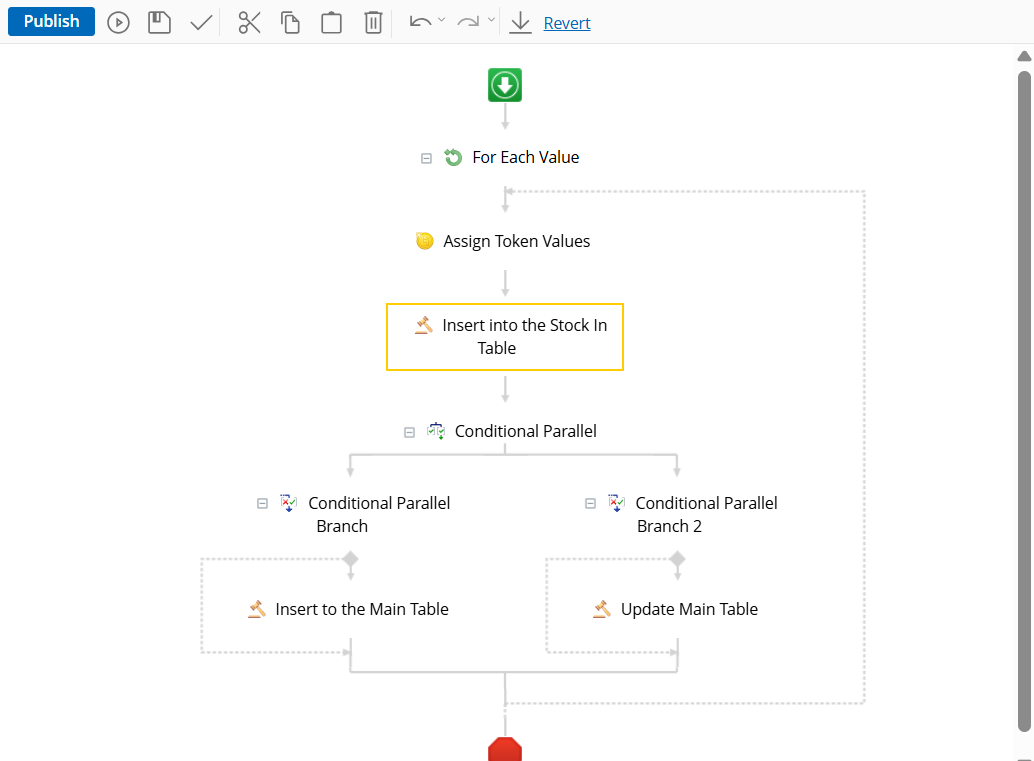The width and height of the screenshot is (1034, 761).
Task: Save the workflow using the floppy disk icon
Action: pyautogui.click(x=159, y=22)
